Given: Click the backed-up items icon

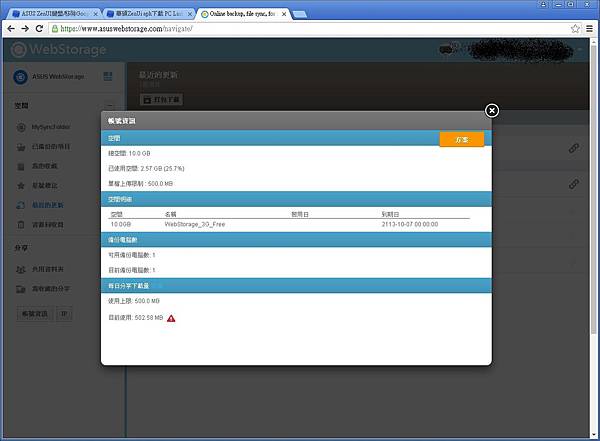Looking at the screenshot, I should click(x=21, y=147).
